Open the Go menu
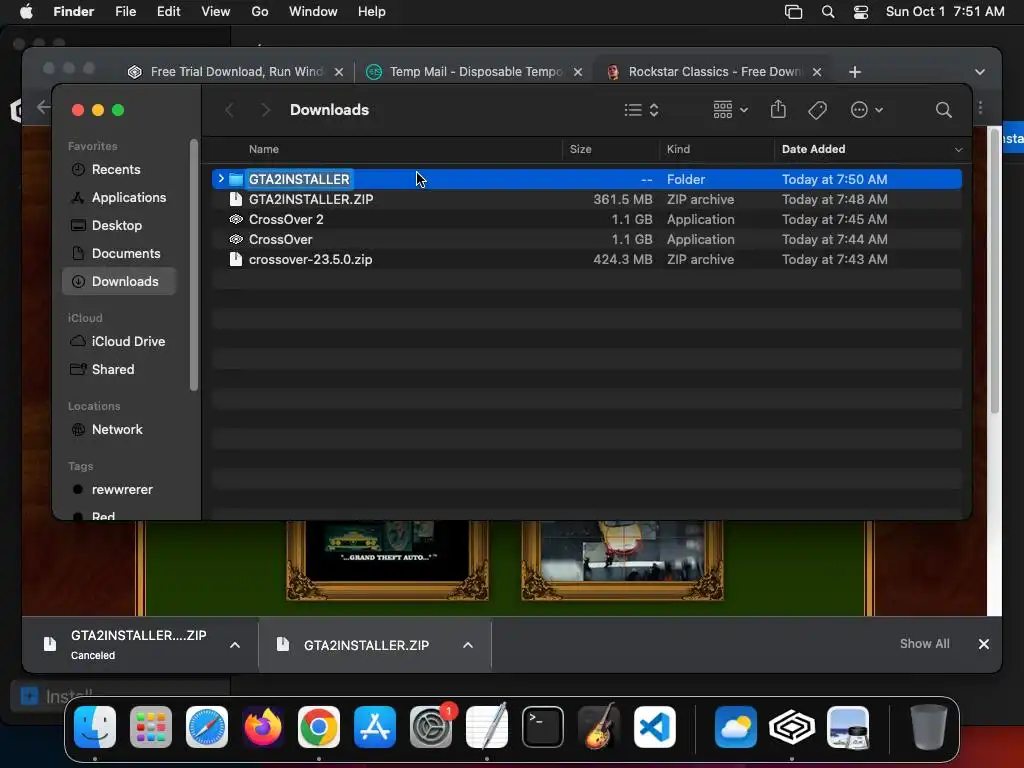The height and width of the screenshot is (768, 1024). (x=259, y=12)
